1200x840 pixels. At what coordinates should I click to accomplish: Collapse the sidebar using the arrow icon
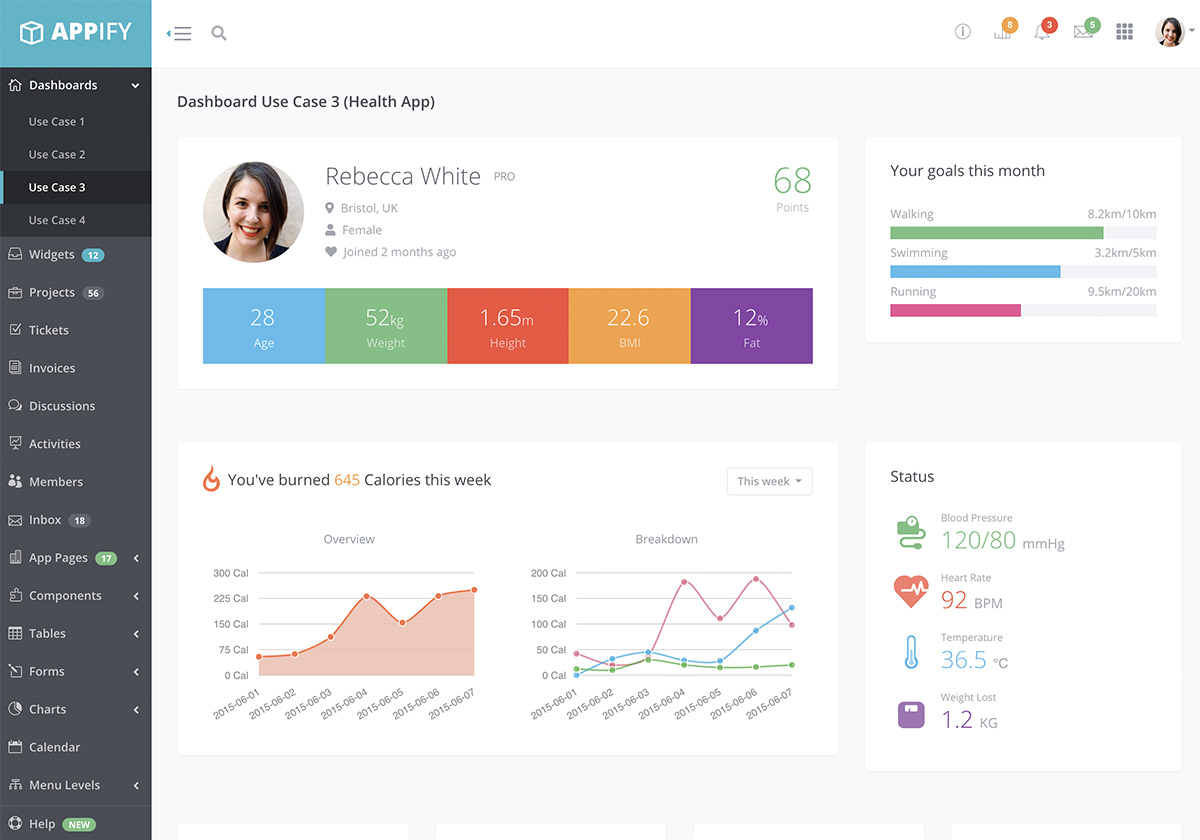pyautogui.click(x=178, y=31)
